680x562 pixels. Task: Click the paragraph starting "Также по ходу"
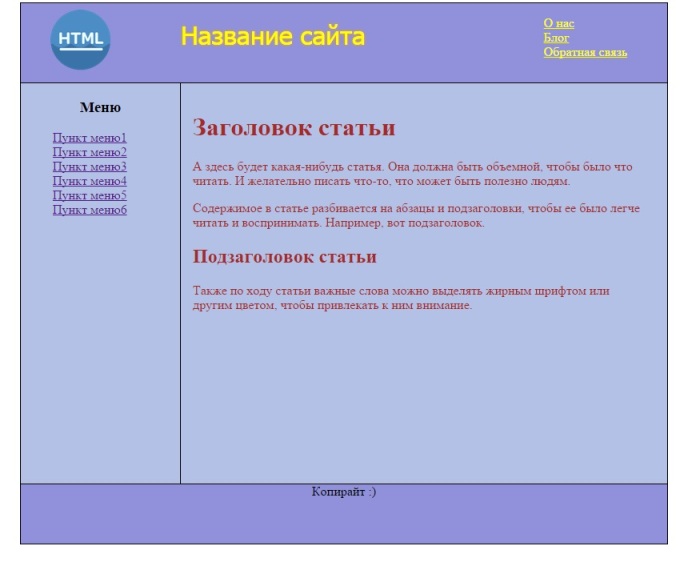401,298
